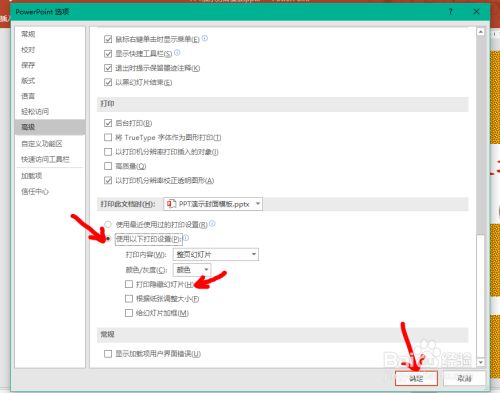Check 以打印机分辨率打印插入的对象
The image size is (500, 393).
pyautogui.click(x=108, y=152)
